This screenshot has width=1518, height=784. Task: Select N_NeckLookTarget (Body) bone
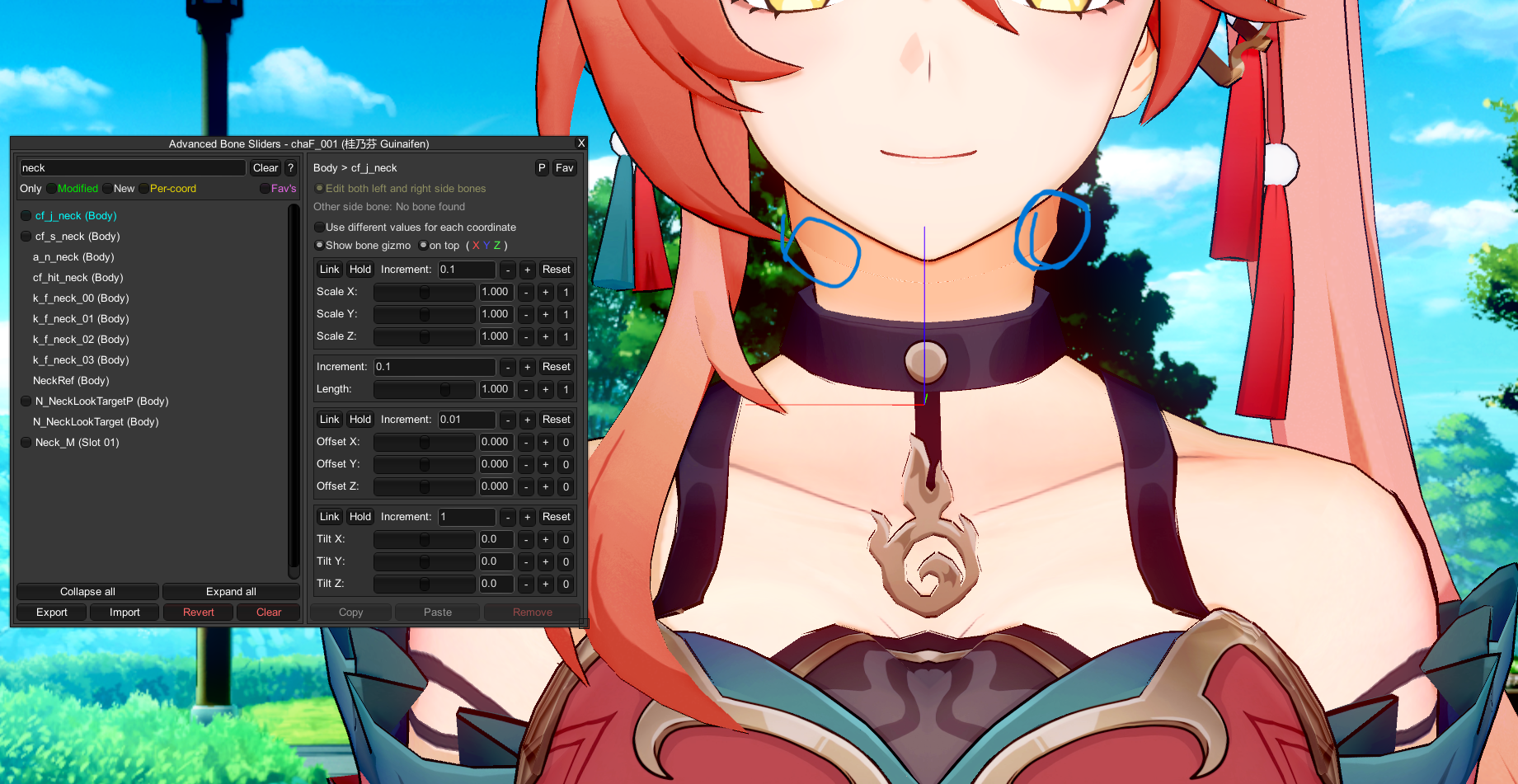(x=96, y=422)
